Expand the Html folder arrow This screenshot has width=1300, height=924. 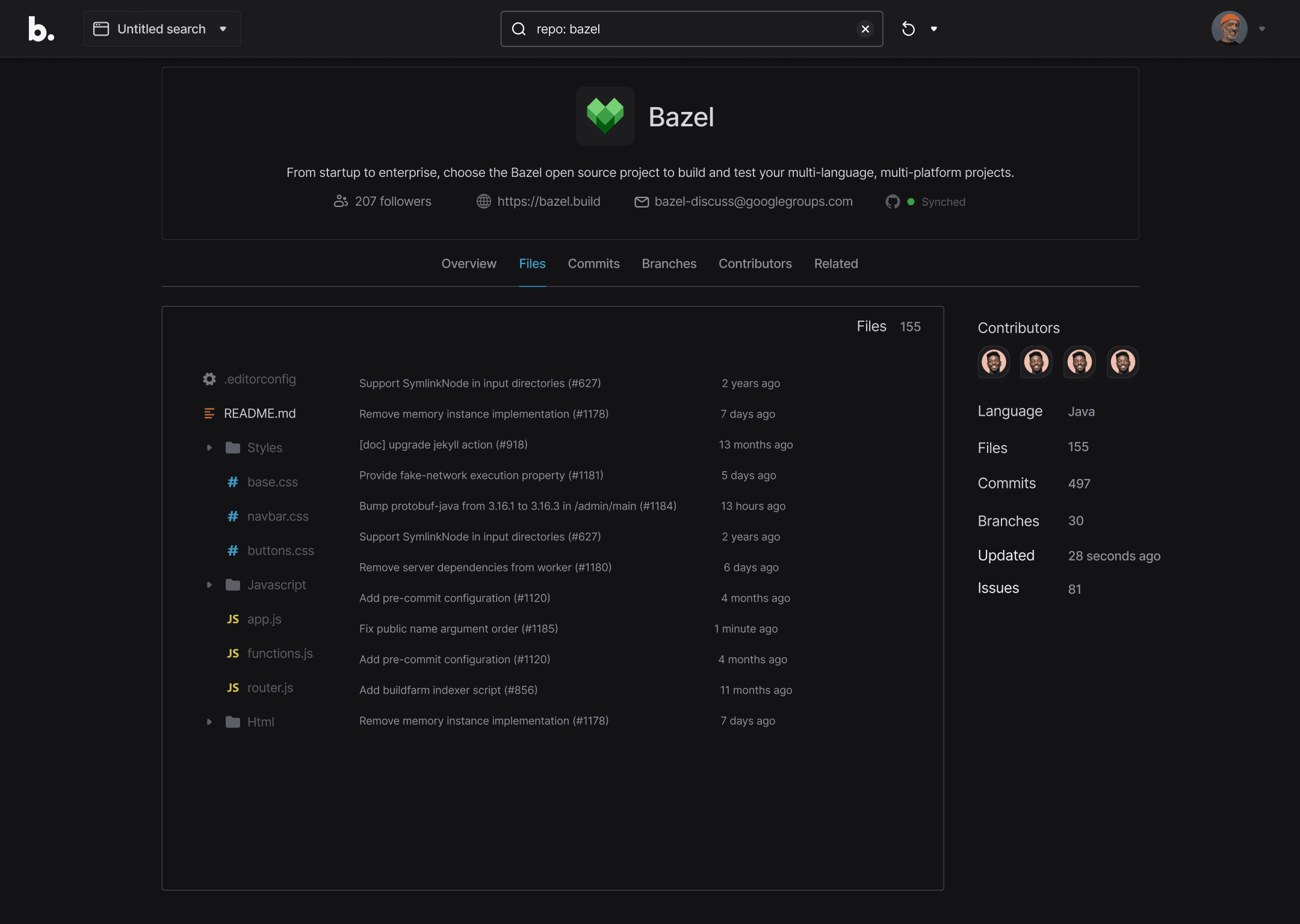(x=209, y=722)
